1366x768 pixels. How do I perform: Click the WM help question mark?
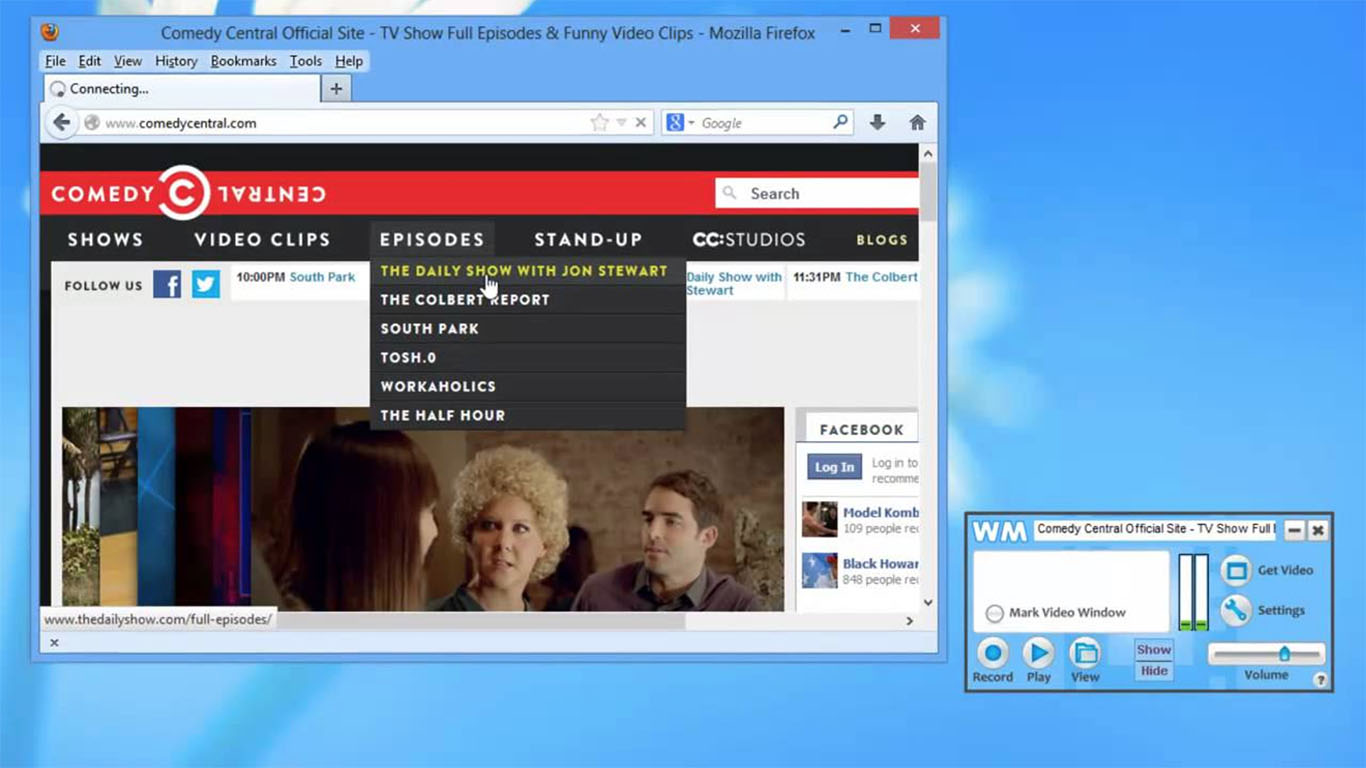[x=1320, y=680]
